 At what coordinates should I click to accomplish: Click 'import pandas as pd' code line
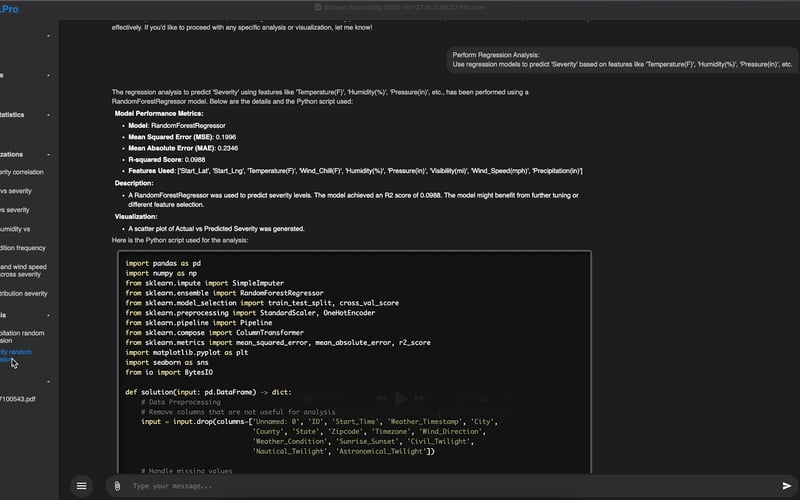click(x=163, y=263)
